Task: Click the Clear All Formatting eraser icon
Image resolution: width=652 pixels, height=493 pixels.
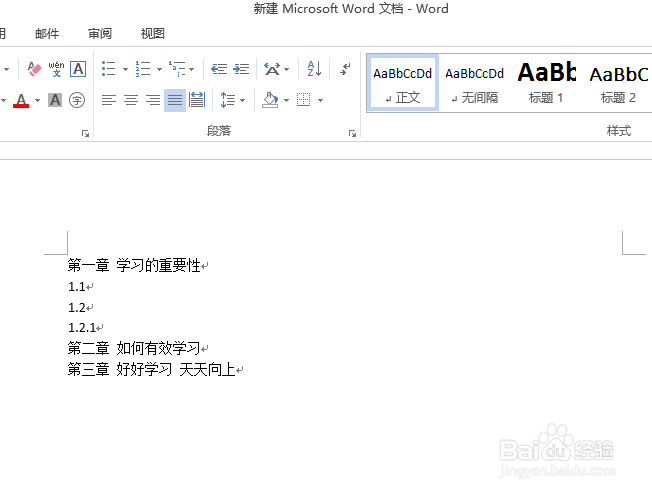Action: 35,69
